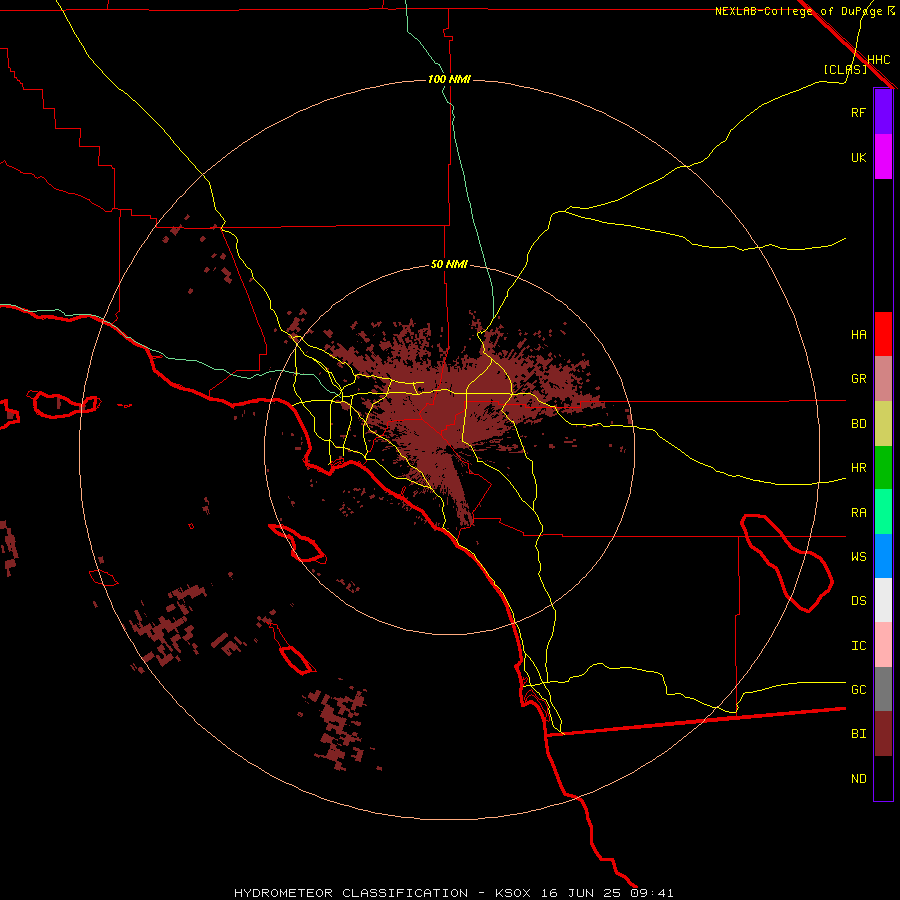The width and height of the screenshot is (900, 900).
Task: Click the Hydrometeor Classification KSOX title text
Action: [x=453, y=893]
